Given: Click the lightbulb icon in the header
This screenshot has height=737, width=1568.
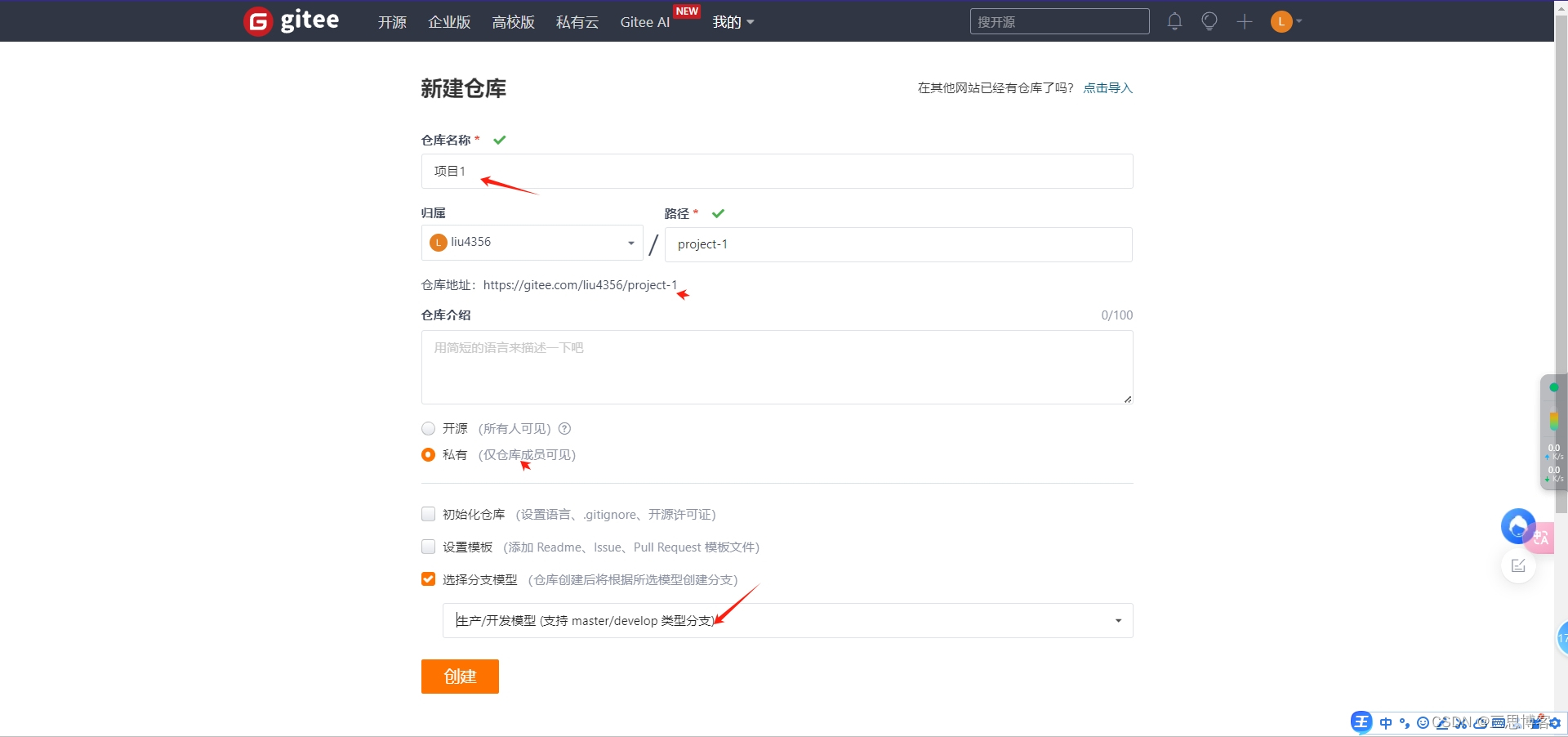Looking at the screenshot, I should pyautogui.click(x=1209, y=21).
